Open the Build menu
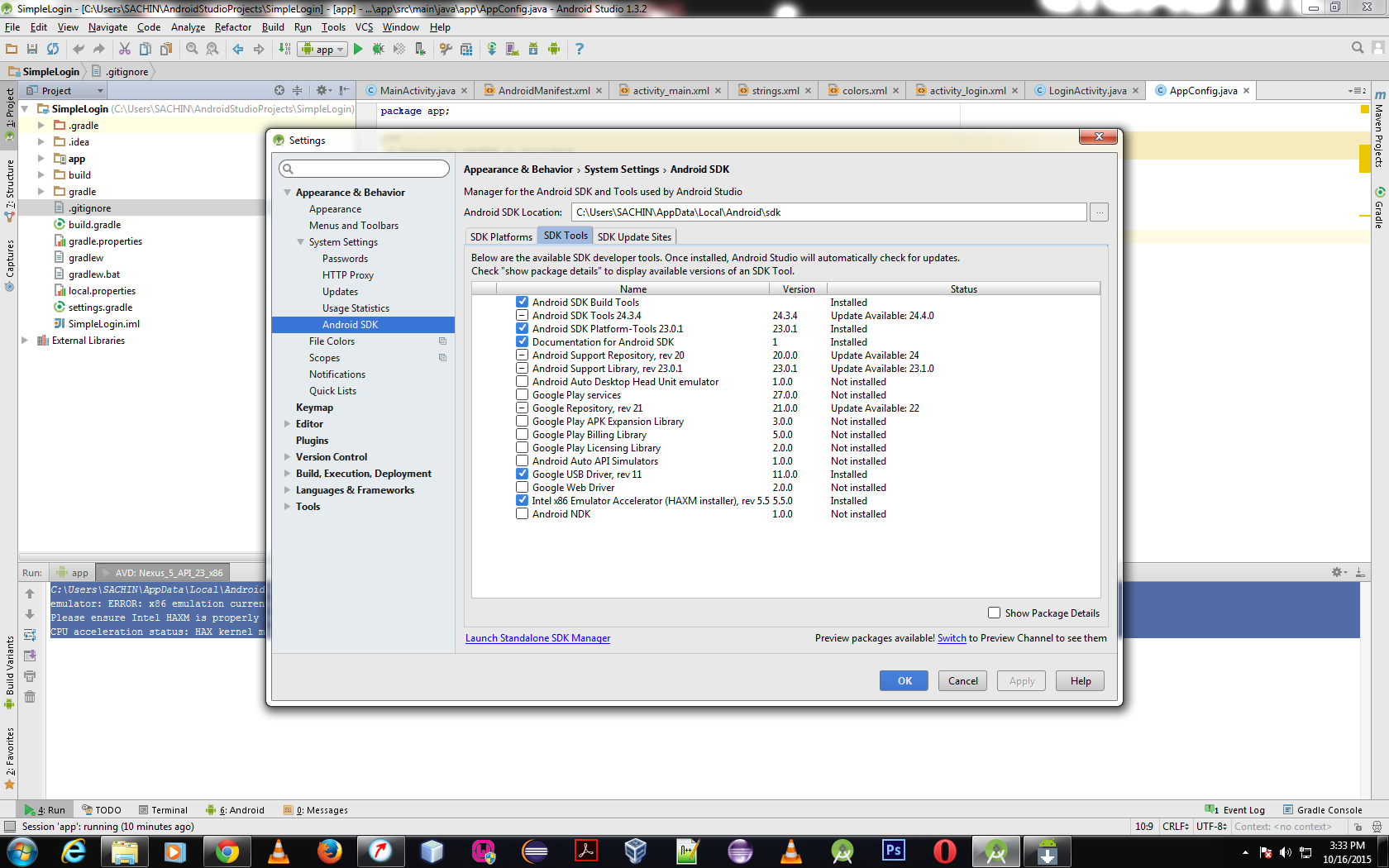The image size is (1389, 868). (x=273, y=27)
